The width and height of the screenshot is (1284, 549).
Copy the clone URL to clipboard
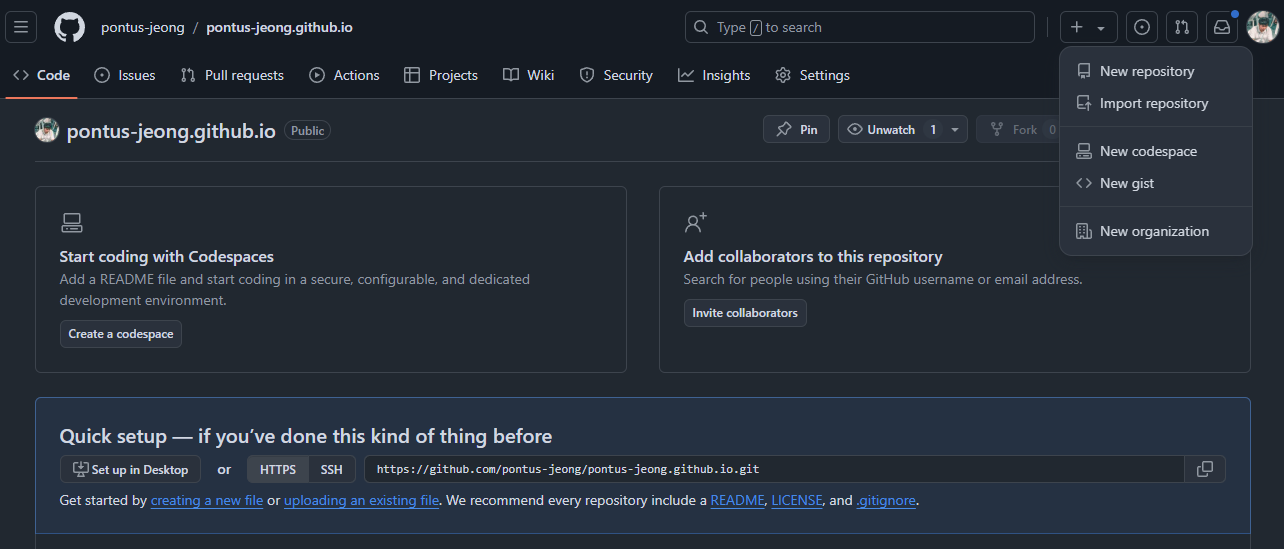pos(1205,469)
